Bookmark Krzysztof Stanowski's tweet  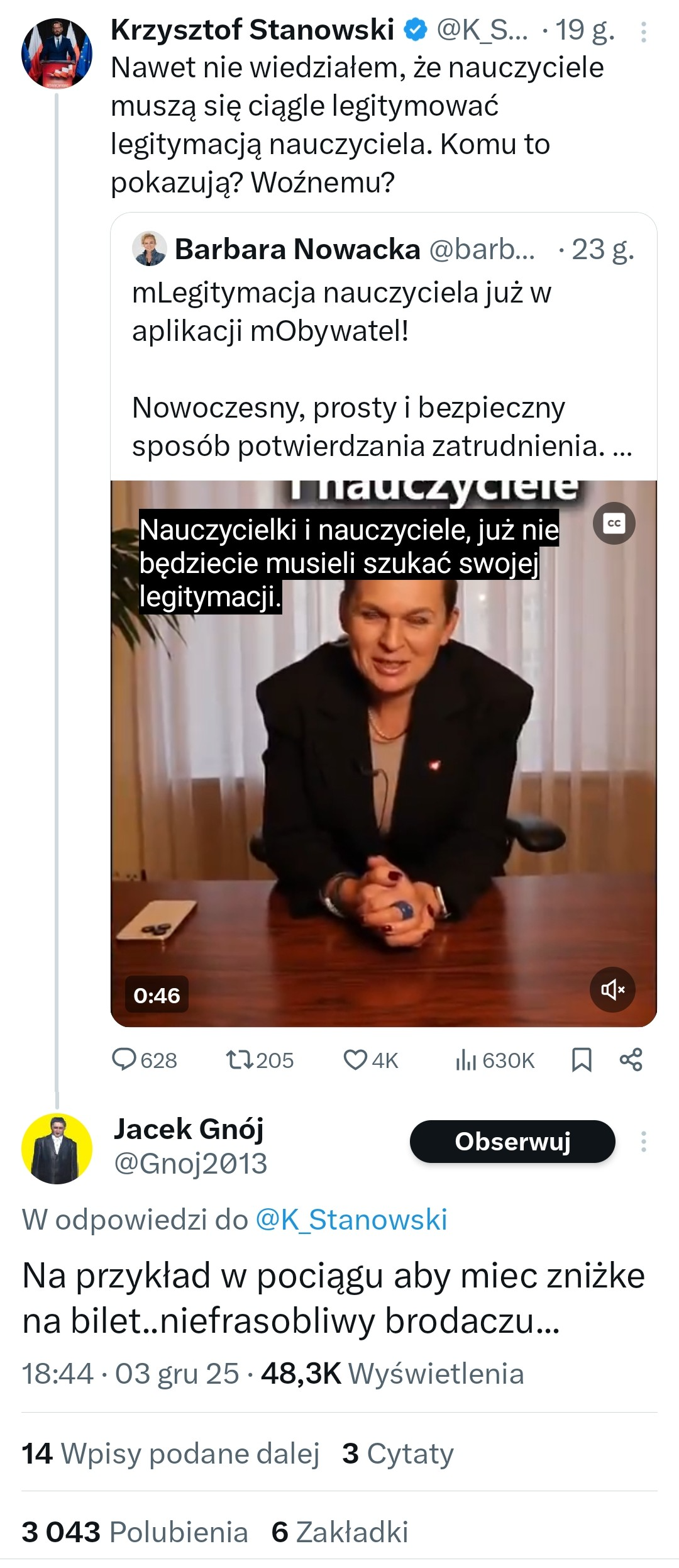pos(582,1060)
